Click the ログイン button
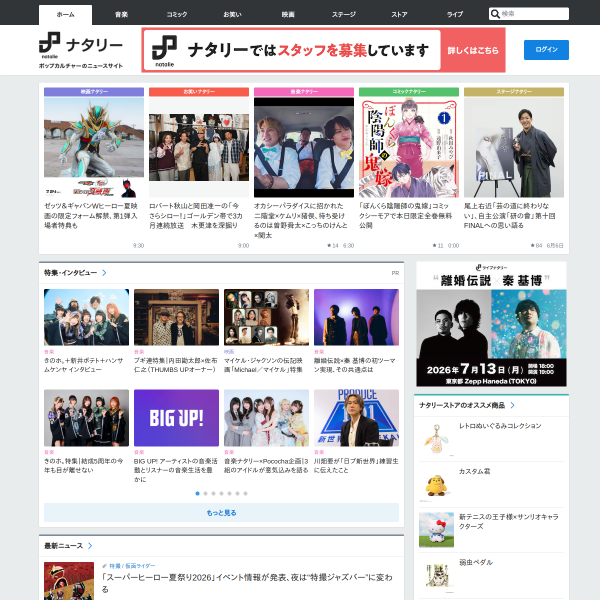Viewport: 600px width, 600px height. (546, 50)
